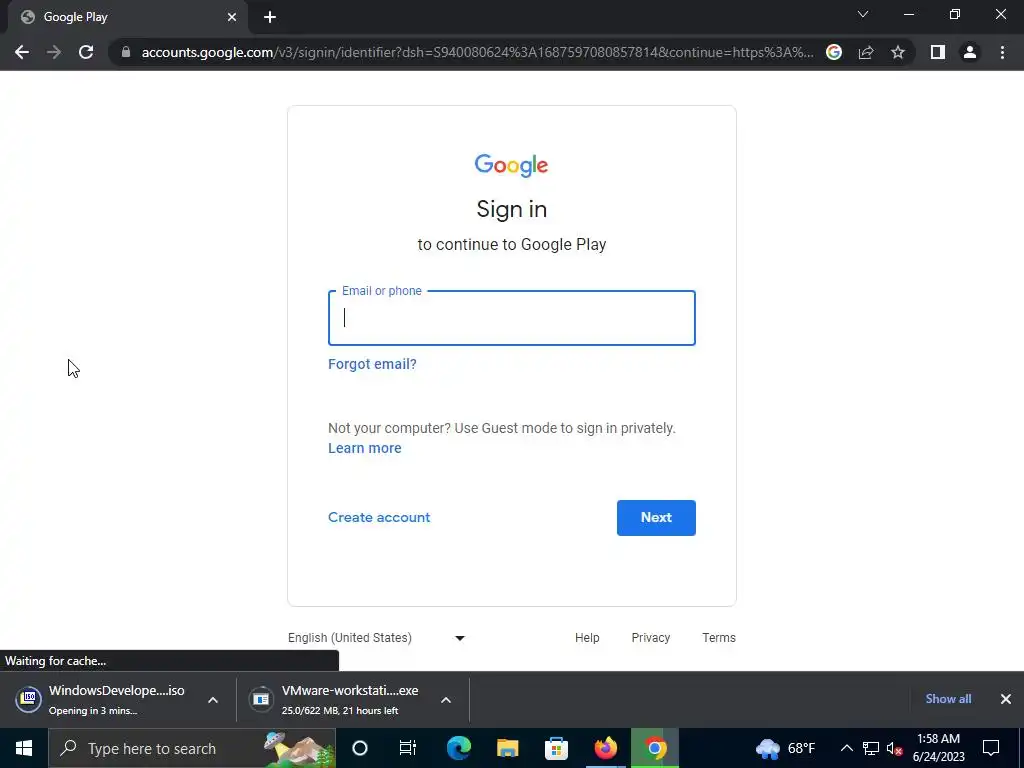Click the network icon in the tray

[871, 748]
